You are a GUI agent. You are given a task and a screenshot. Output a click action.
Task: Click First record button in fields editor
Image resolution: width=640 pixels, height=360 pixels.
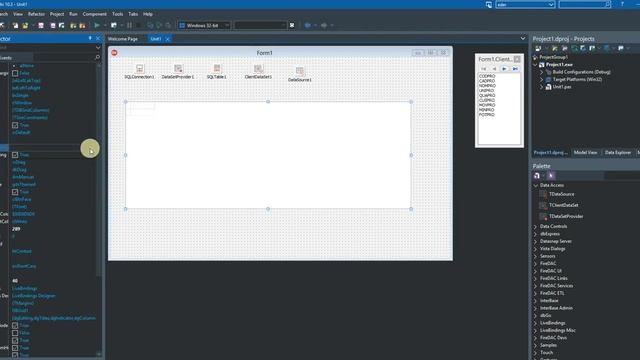pos(483,69)
